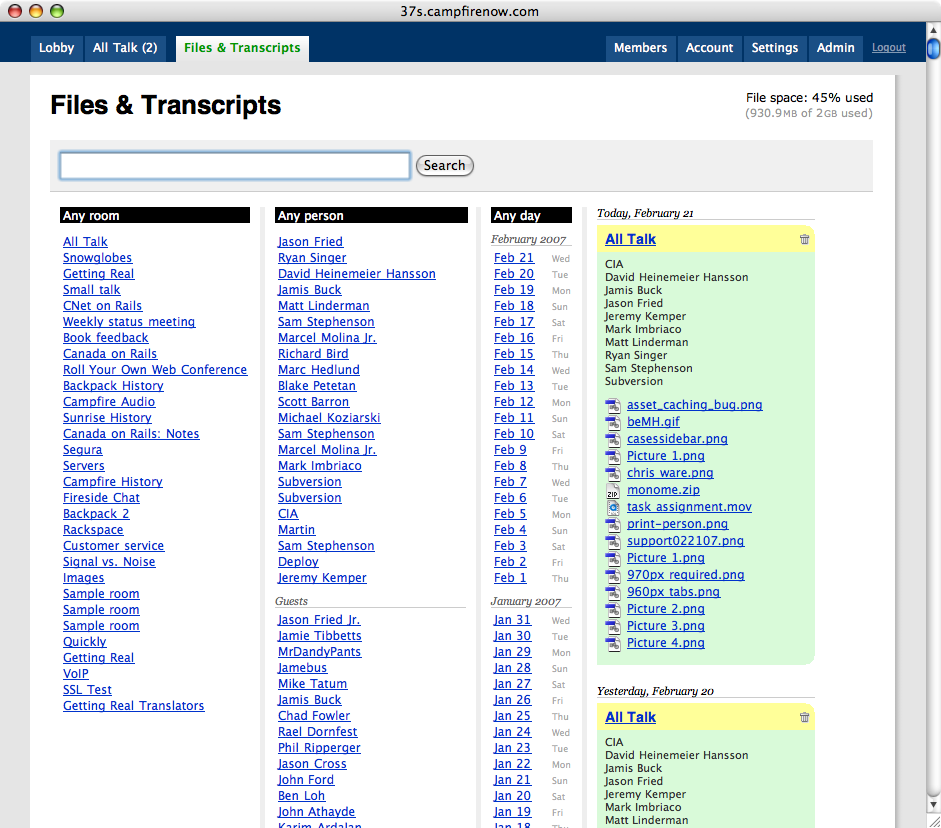
Task: Choose guest MrDandyPants
Action: point(319,652)
